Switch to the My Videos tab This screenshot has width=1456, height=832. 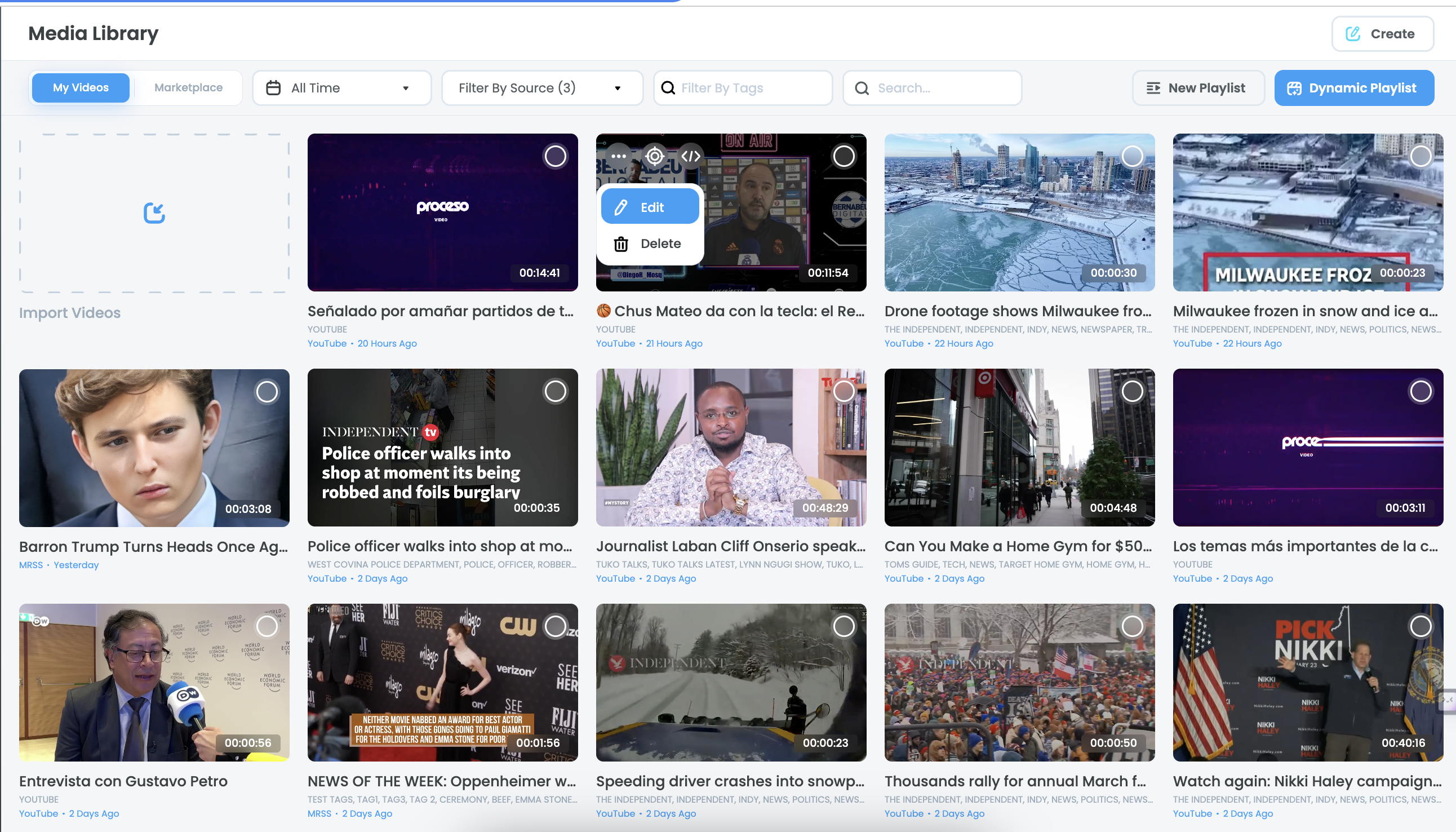pos(81,87)
